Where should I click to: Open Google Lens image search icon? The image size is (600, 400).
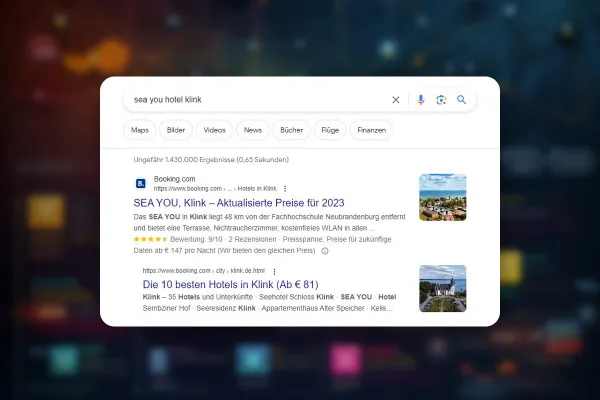click(441, 100)
